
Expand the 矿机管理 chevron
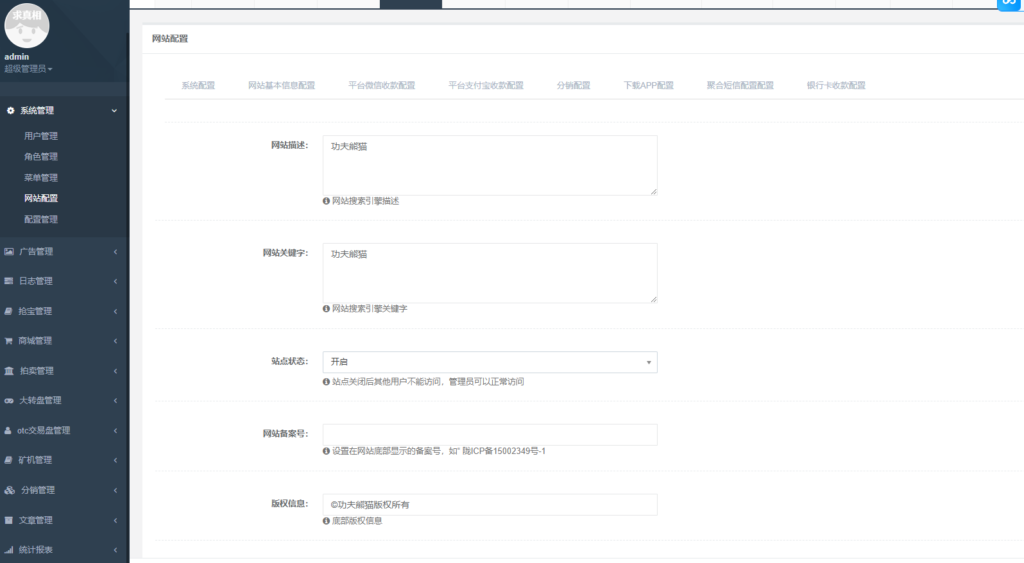pyautogui.click(x=115, y=460)
